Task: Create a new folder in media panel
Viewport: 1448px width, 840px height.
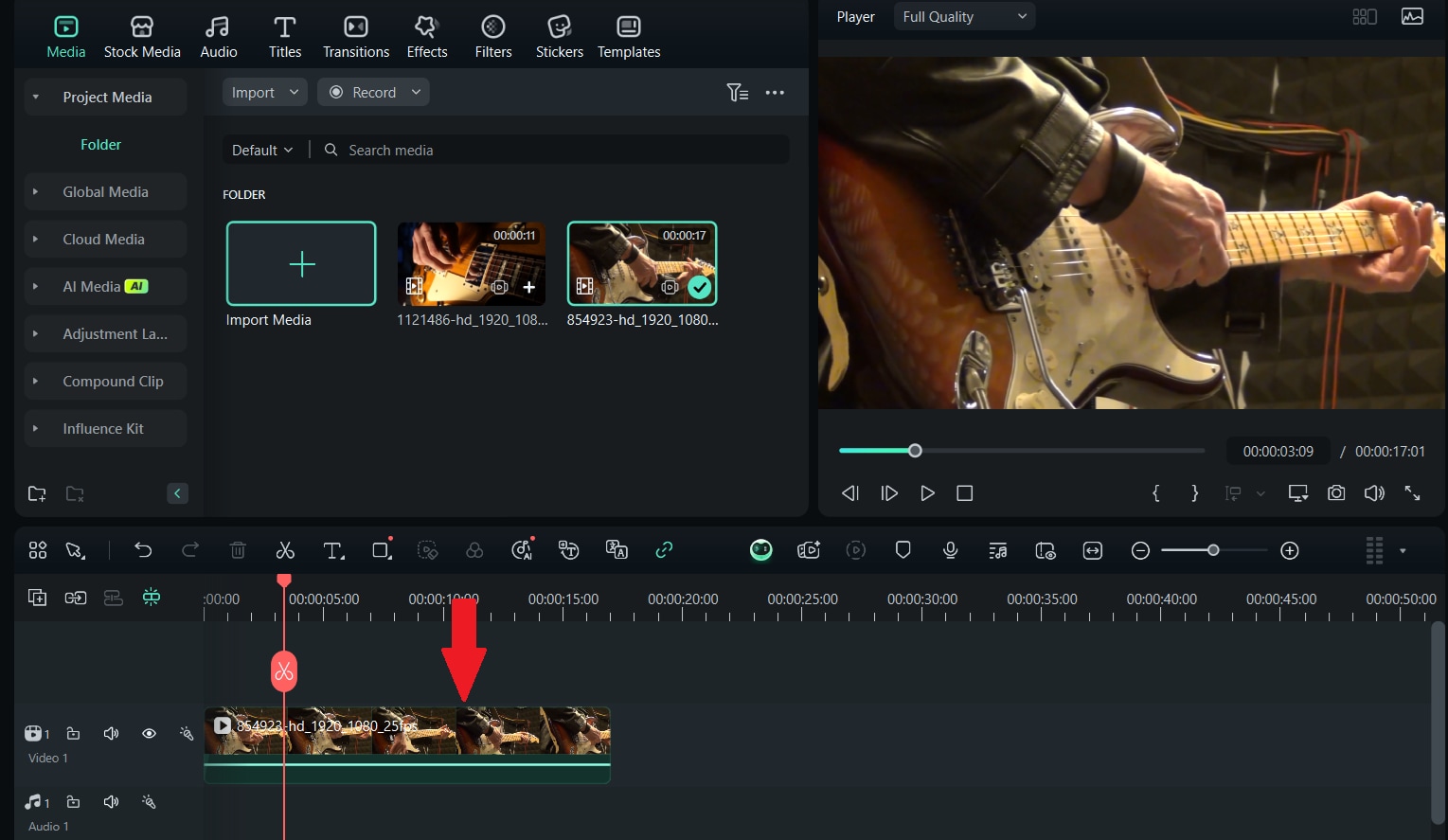Action: coord(37,493)
